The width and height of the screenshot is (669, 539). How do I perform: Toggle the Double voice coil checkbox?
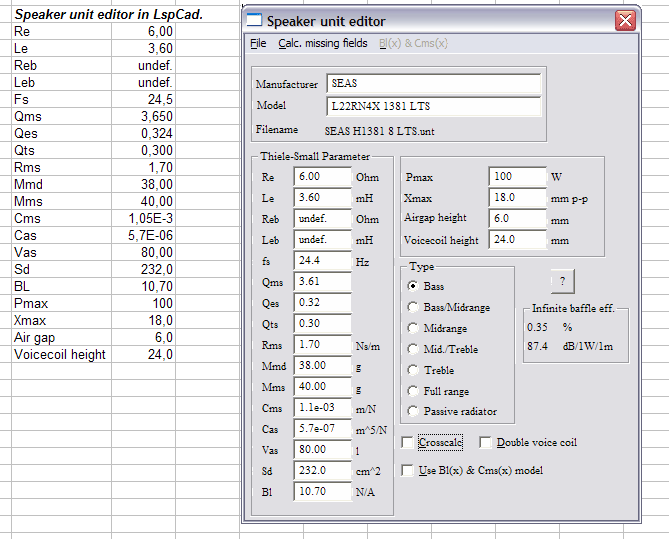pyautogui.click(x=486, y=442)
